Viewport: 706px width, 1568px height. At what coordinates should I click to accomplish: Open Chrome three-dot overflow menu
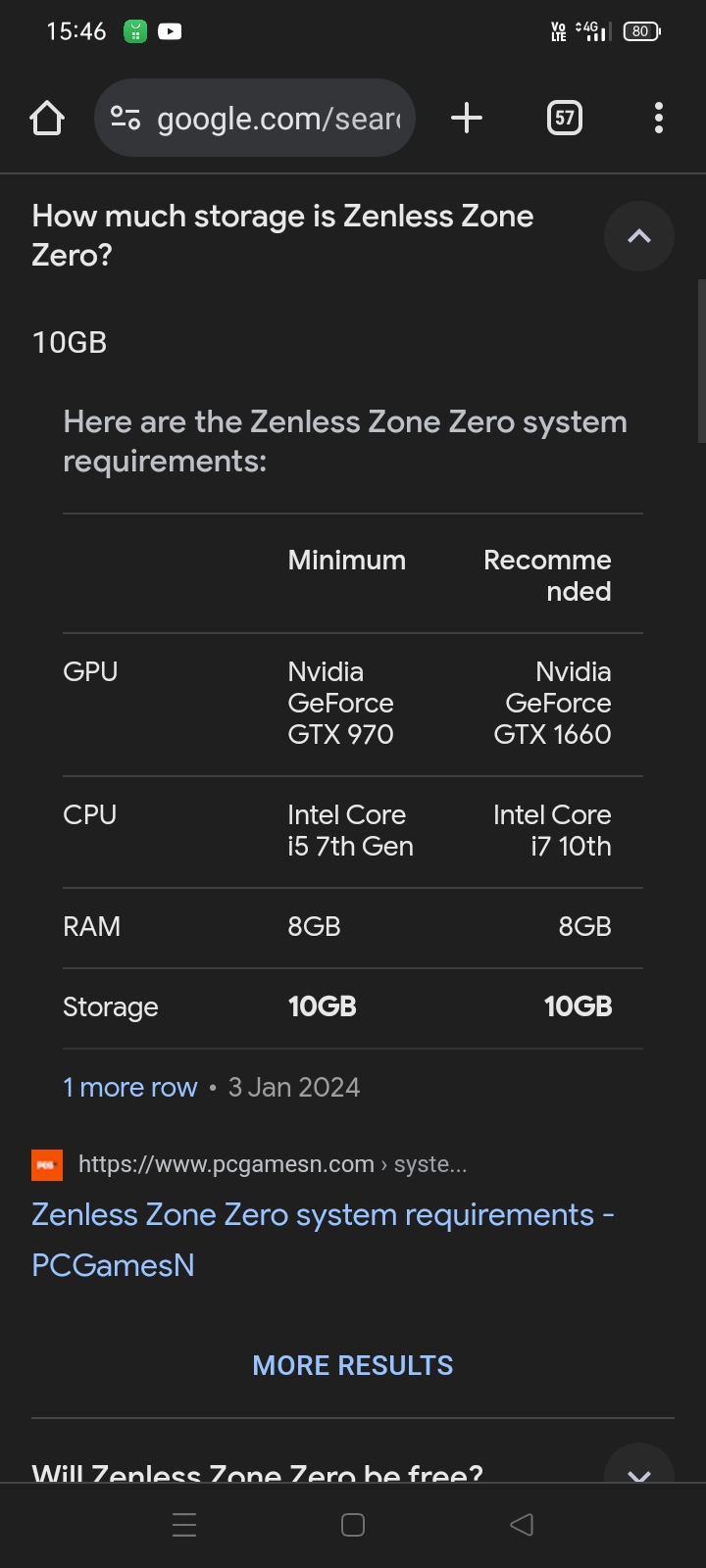pos(659,119)
